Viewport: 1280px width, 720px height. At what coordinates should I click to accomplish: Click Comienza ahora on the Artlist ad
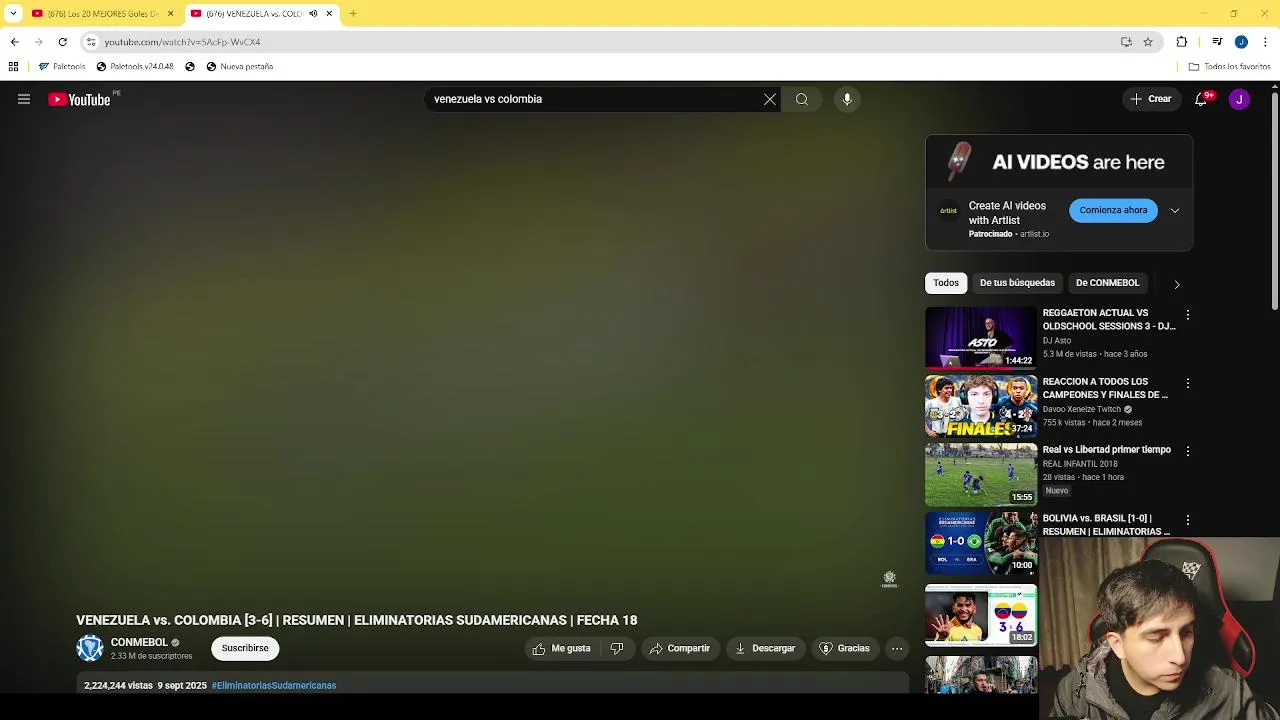point(1113,210)
